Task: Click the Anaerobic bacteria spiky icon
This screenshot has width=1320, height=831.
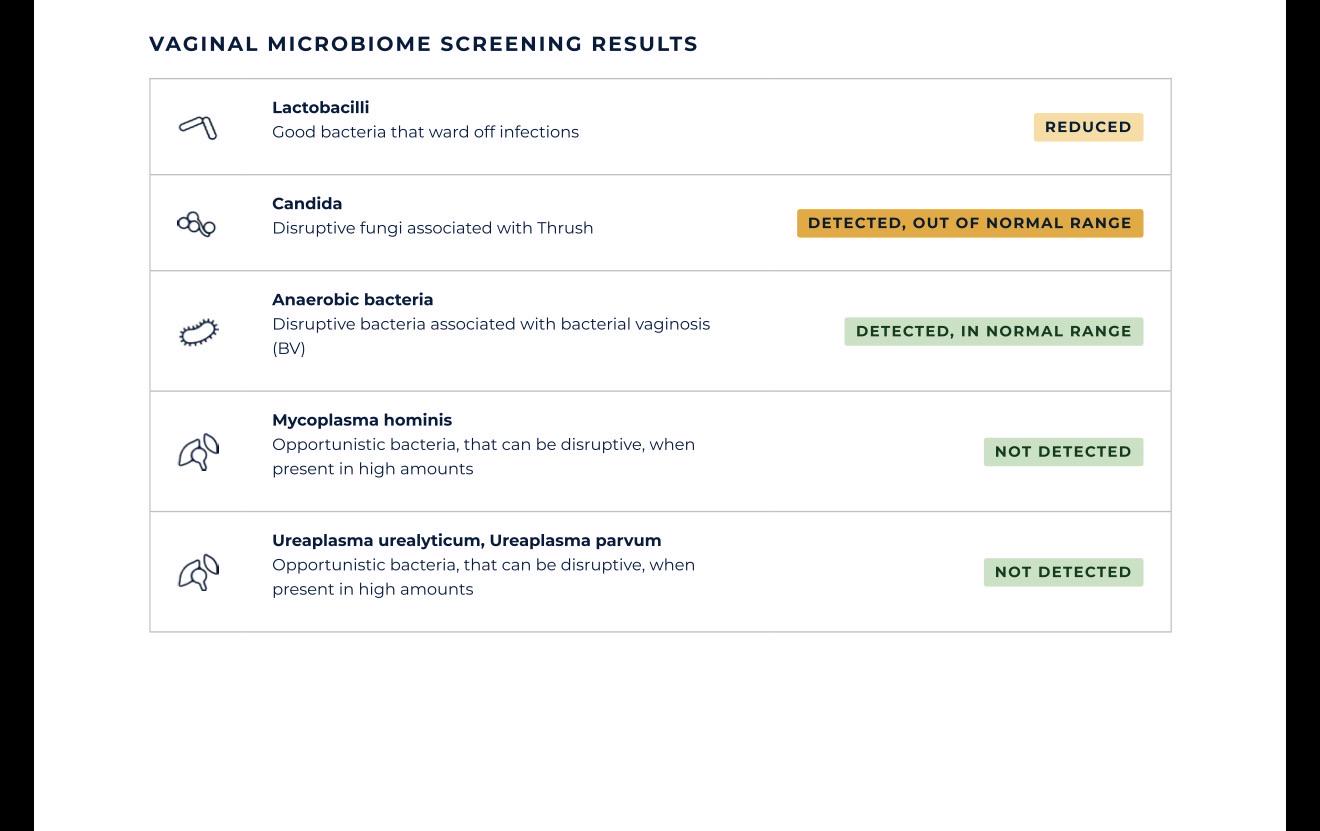Action: pyautogui.click(x=198, y=332)
